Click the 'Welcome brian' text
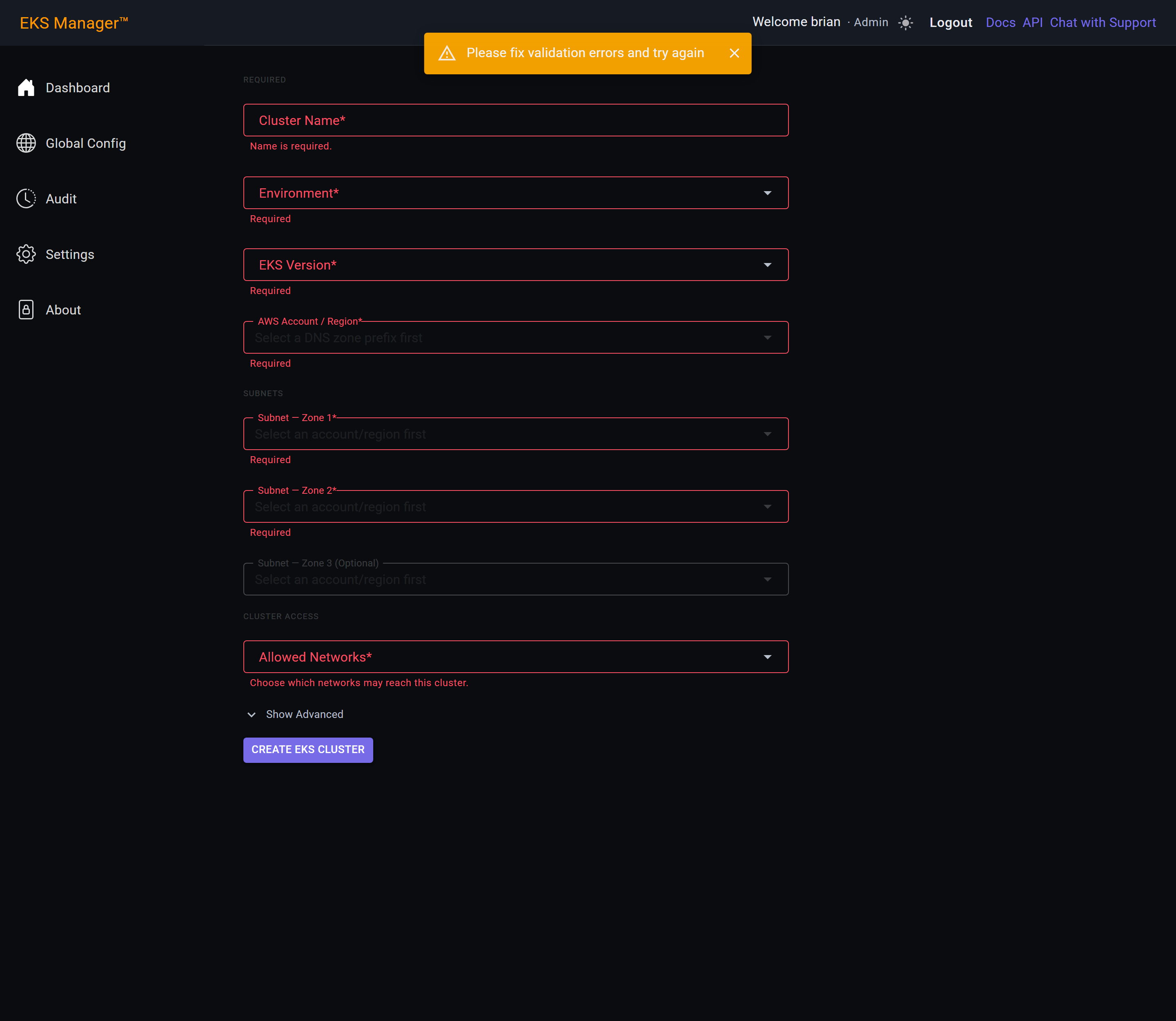The width and height of the screenshot is (1176, 1021). [796, 22]
